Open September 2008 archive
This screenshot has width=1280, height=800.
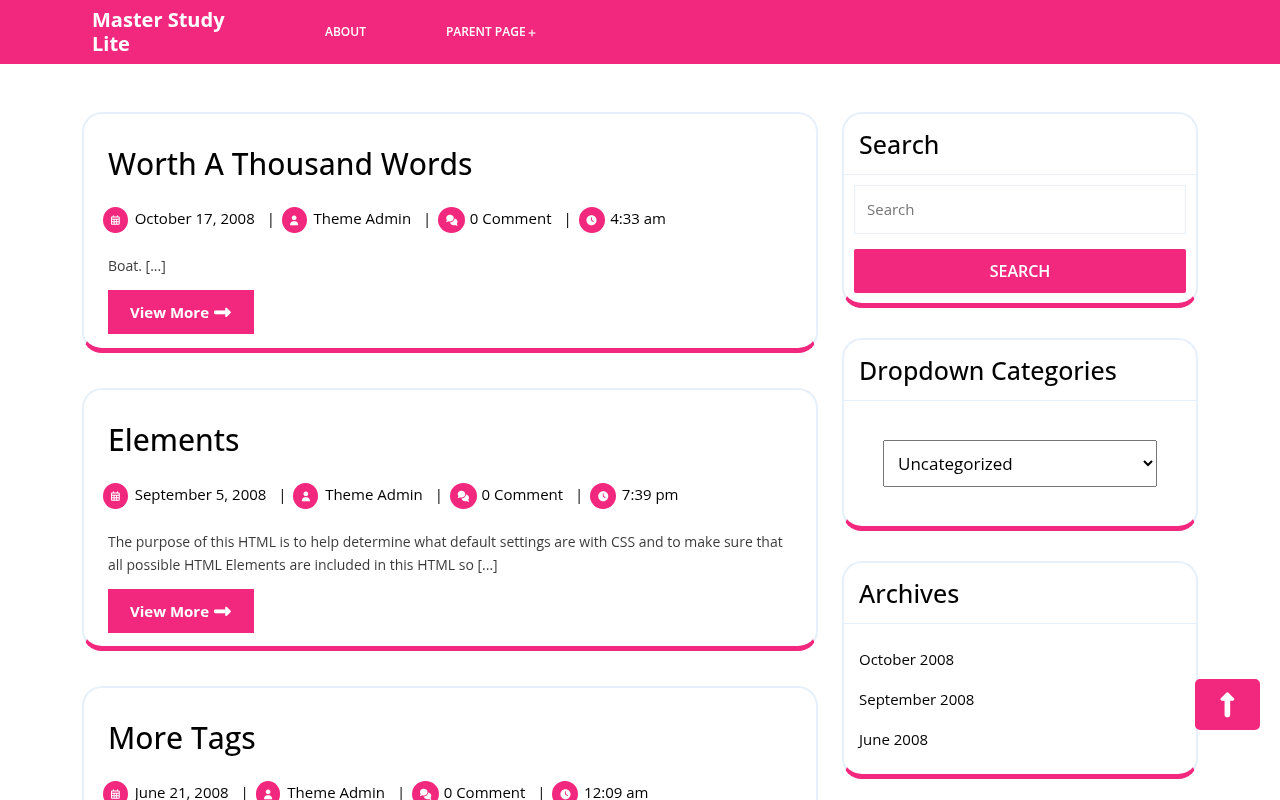[x=916, y=700]
